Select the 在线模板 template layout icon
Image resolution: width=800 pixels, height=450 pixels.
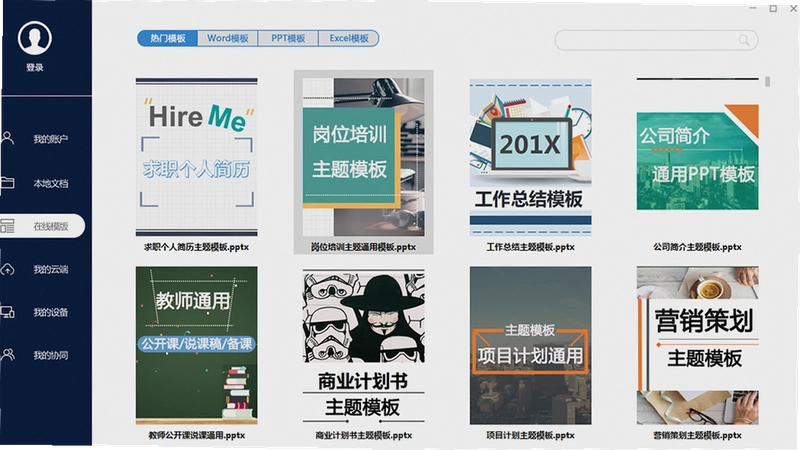click(7, 226)
